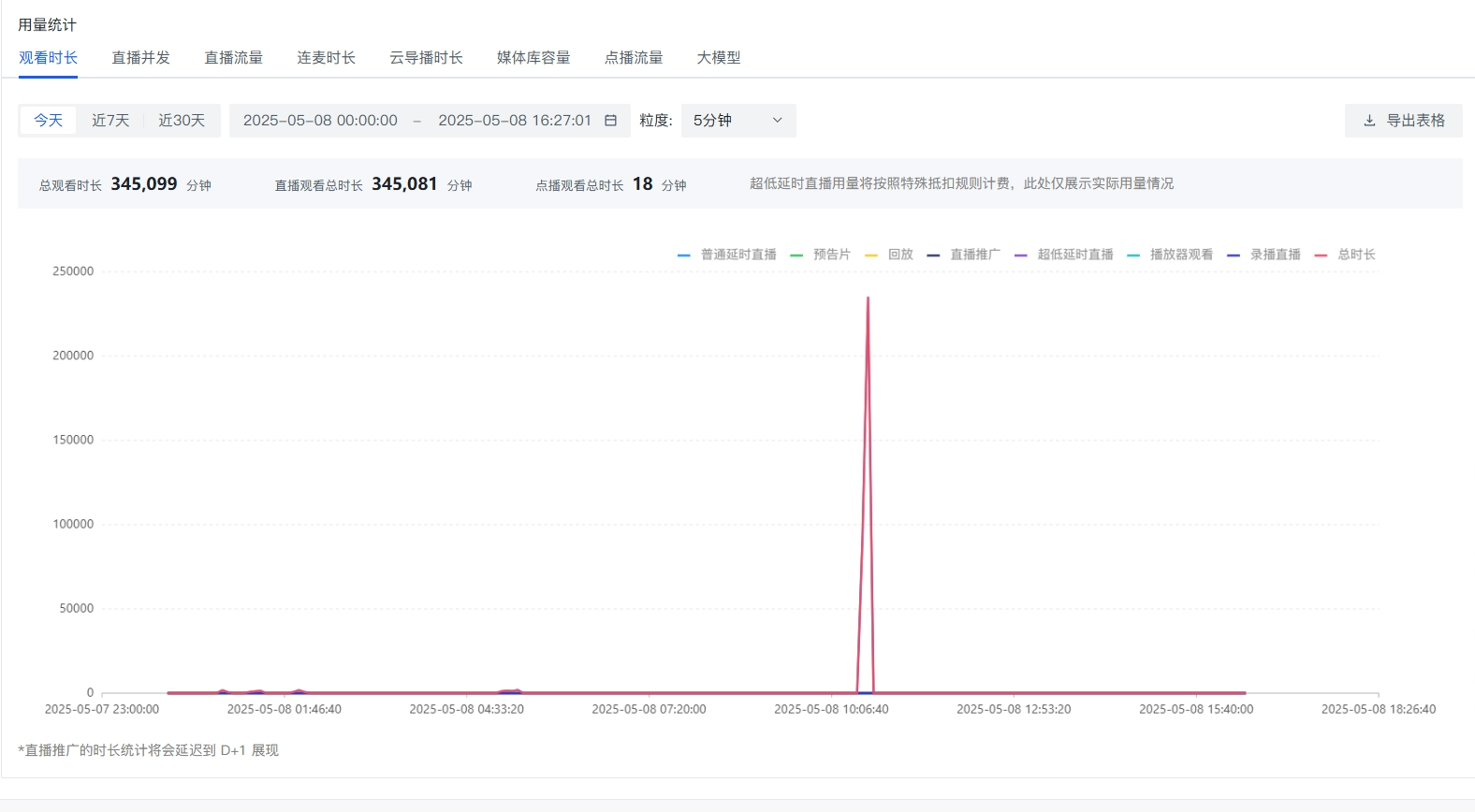Screen dimensions: 1475x812
Task: Select the 近7天 time range
Action: click(x=110, y=121)
